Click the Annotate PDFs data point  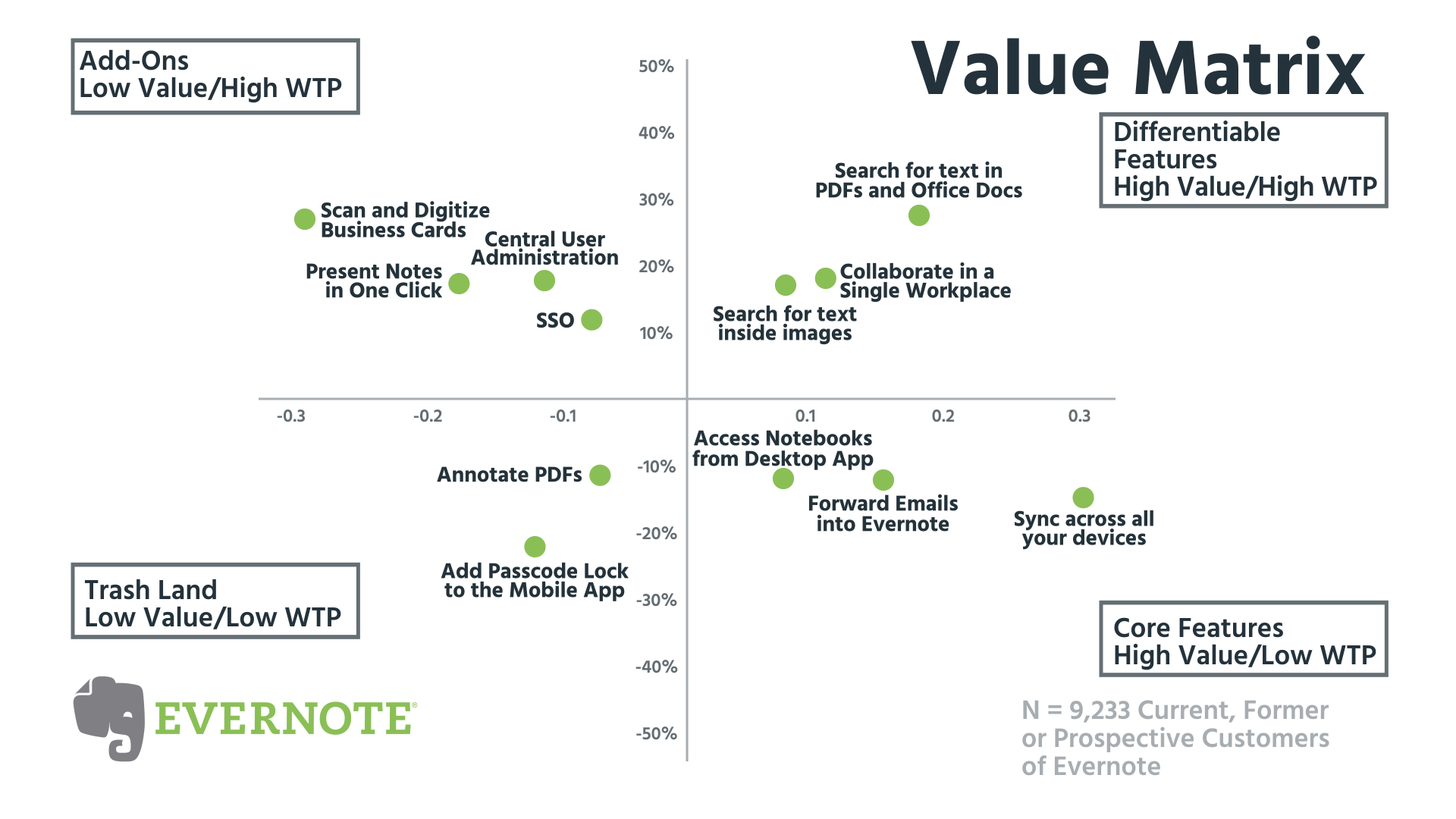(x=600, y=475)
